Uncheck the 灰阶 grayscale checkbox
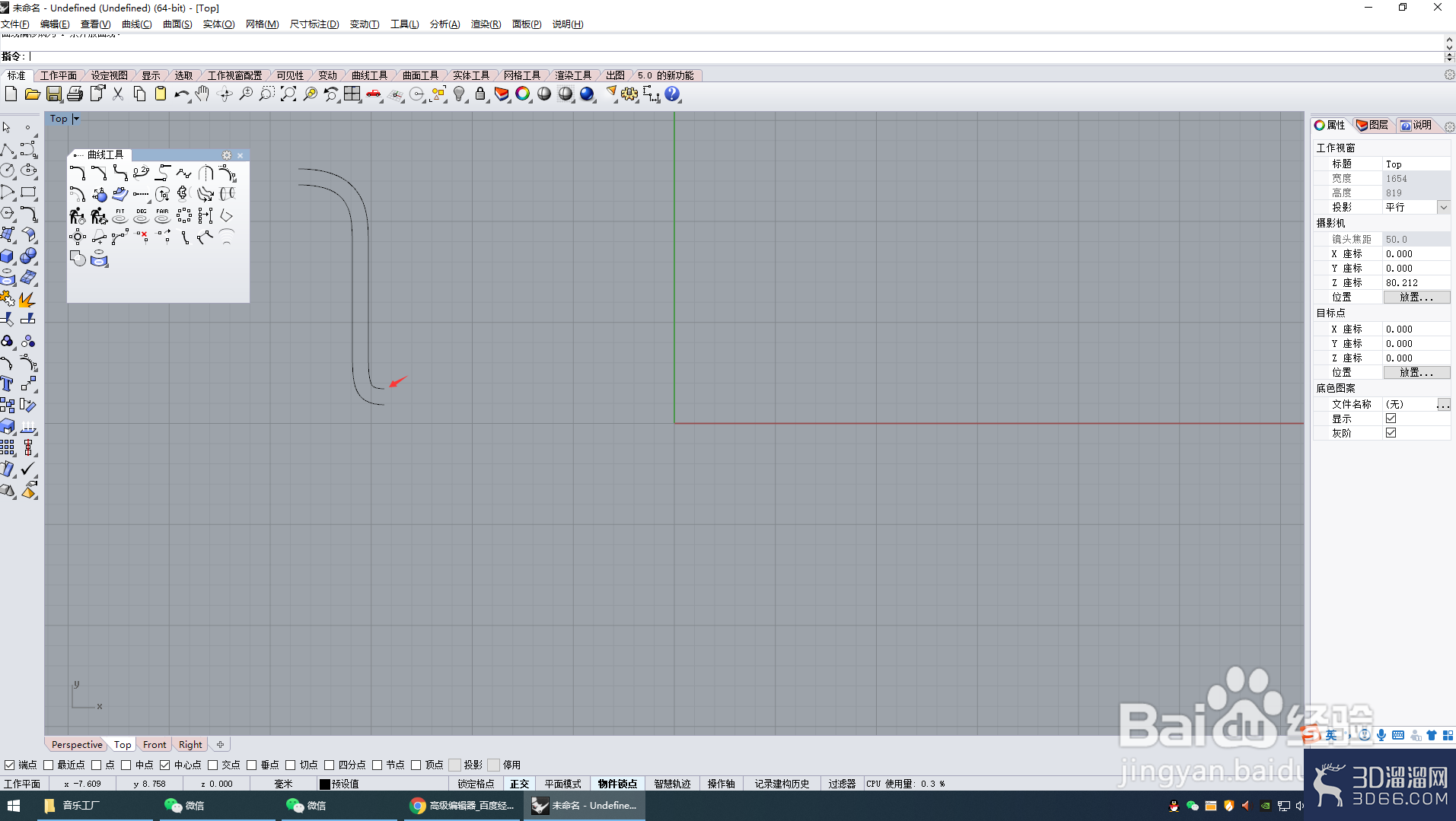Image resolution: width=1456 pixels, height=821 pixels. pos(1391,433)
